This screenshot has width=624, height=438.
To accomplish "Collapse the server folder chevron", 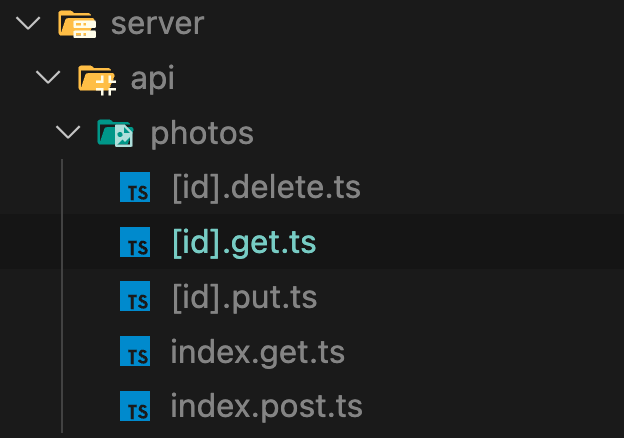I will (x=30, y=23).
